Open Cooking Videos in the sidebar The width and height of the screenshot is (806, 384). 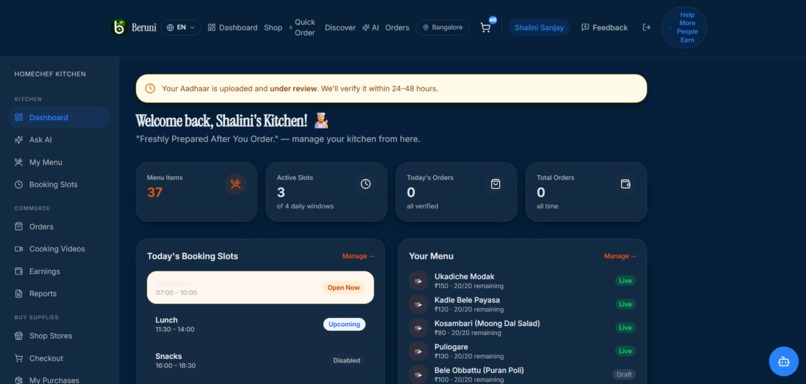(59, 249)
